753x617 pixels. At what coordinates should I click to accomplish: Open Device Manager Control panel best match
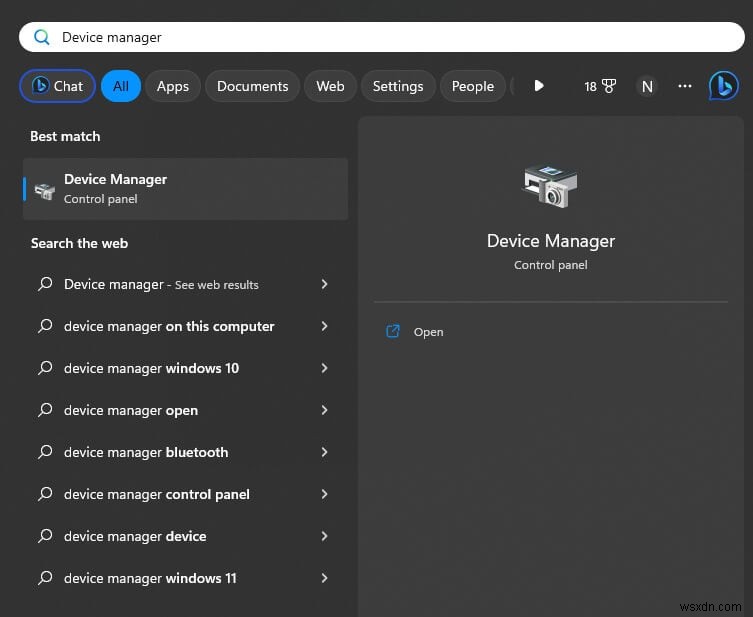click(185, 189)
